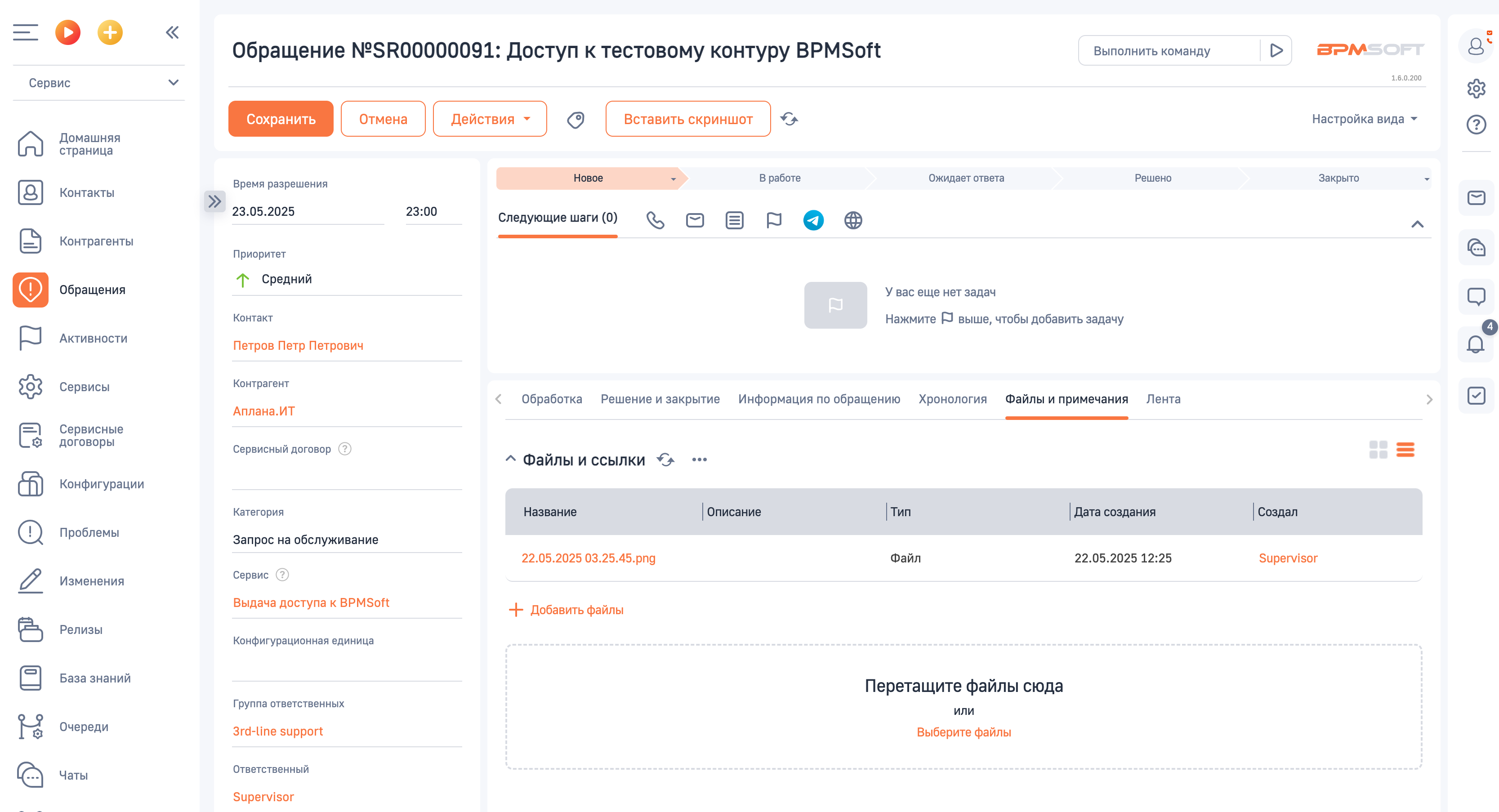Switch to Обработка tab
1499x812 pixels.
point(552,399)
